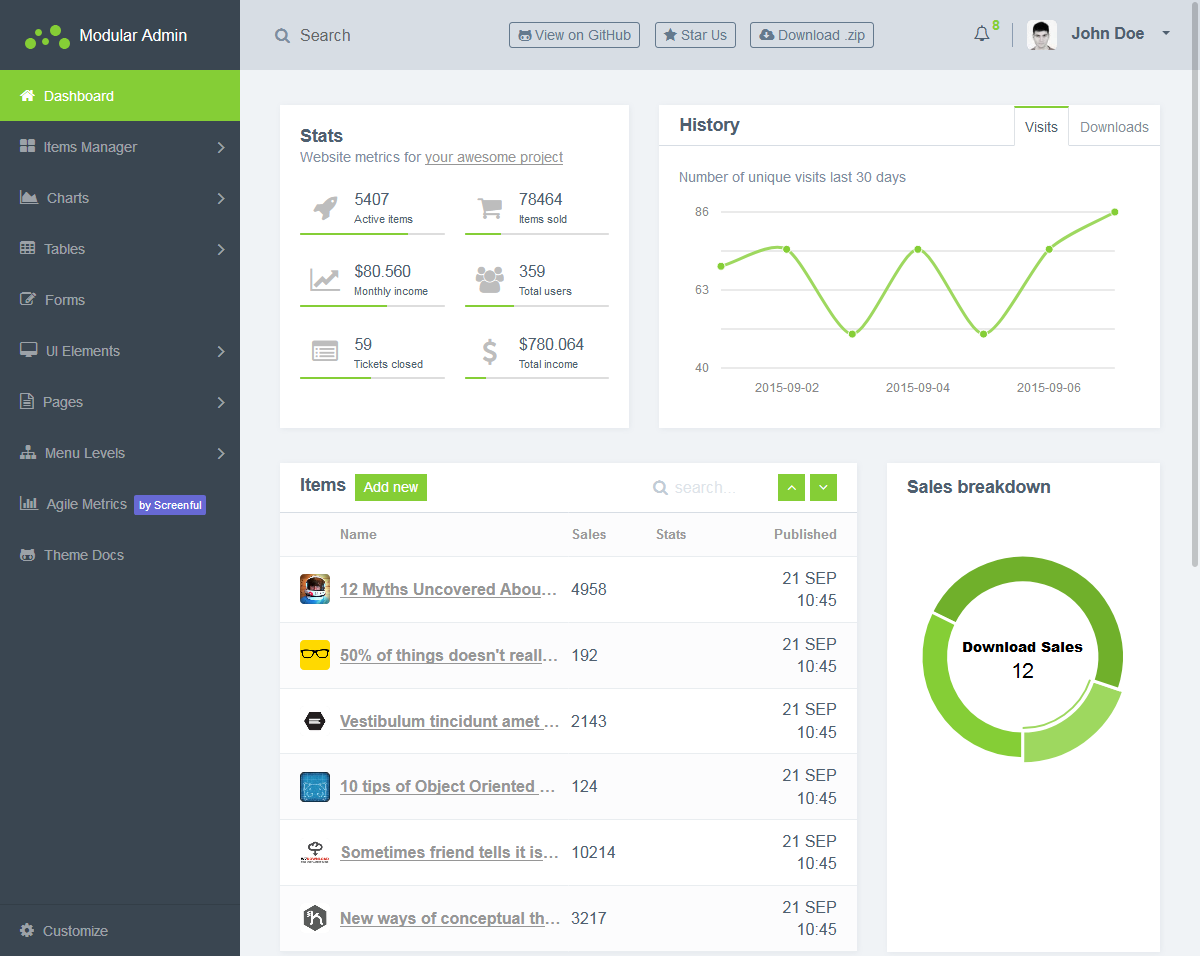This screenshot has width=1200, height=956.
Task: Click the Tickets closed list icon
Action: pos(324,351)
